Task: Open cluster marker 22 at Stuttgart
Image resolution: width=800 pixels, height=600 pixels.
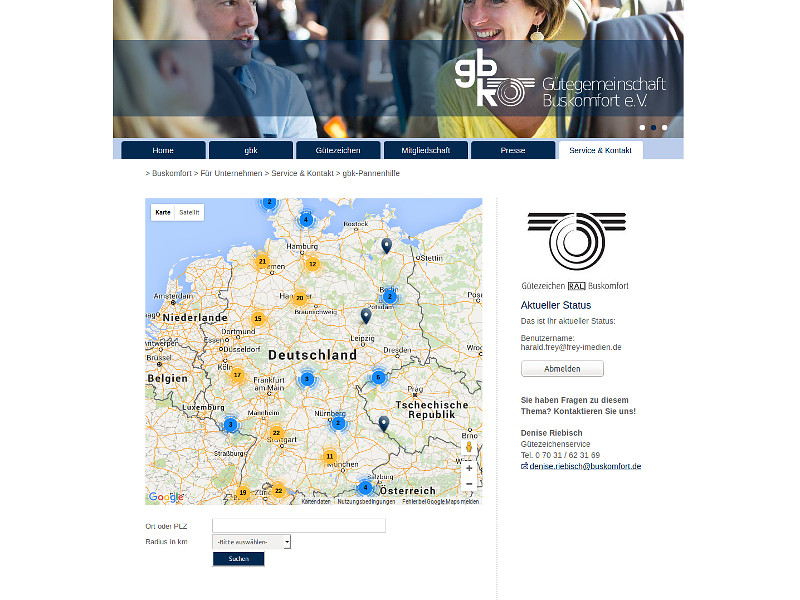Action: pyautogui.click(x=276, y=433)
